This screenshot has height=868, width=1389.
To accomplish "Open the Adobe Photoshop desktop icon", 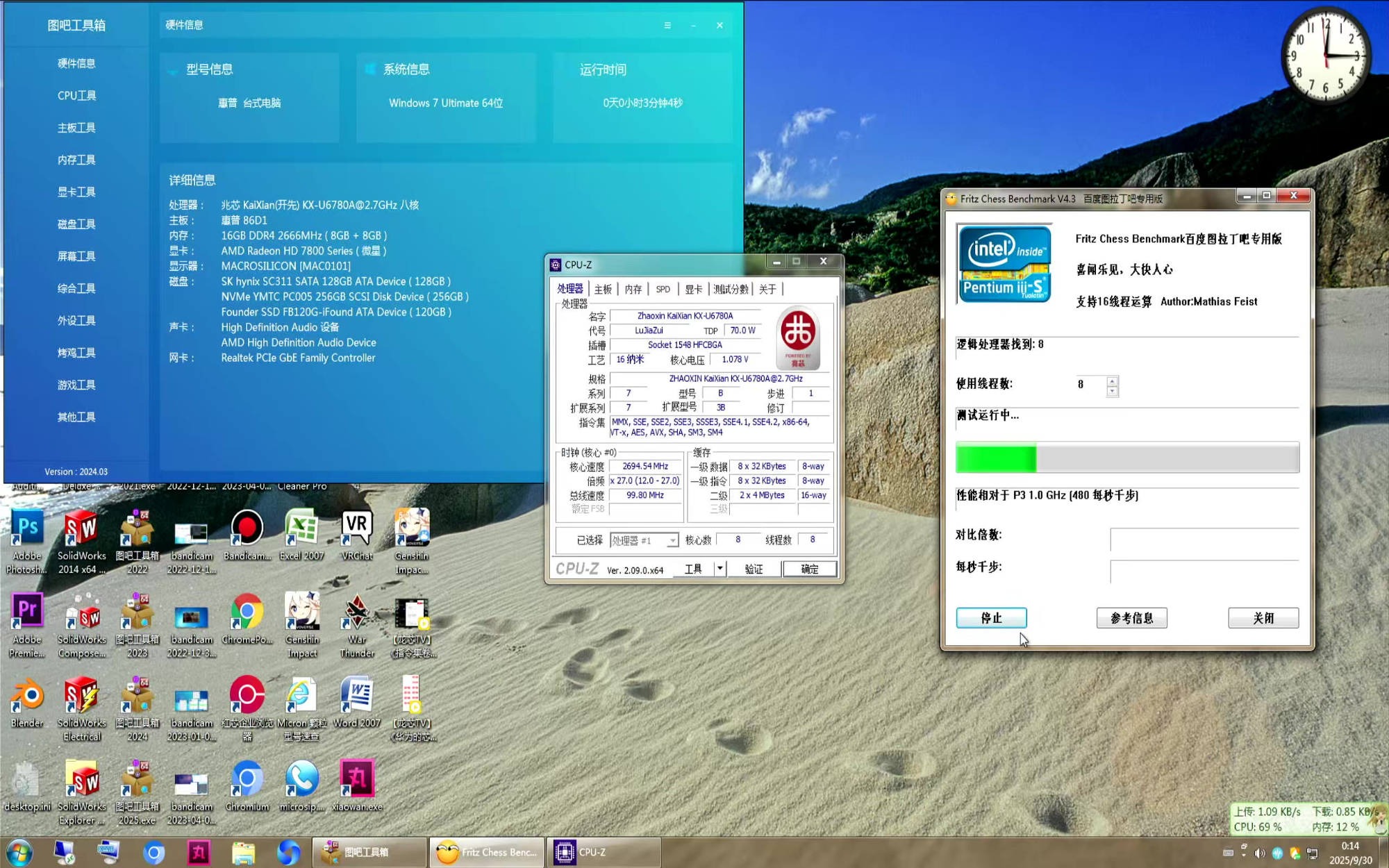I will tap(27, 529).
